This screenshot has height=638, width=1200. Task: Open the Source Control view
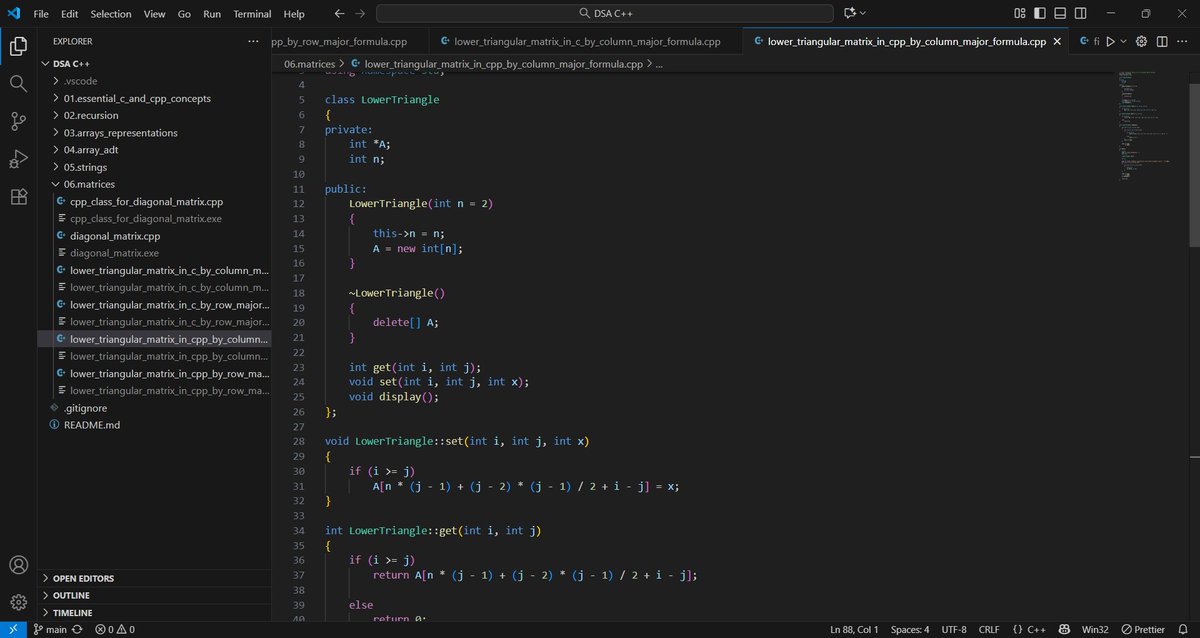coord(18,120)
